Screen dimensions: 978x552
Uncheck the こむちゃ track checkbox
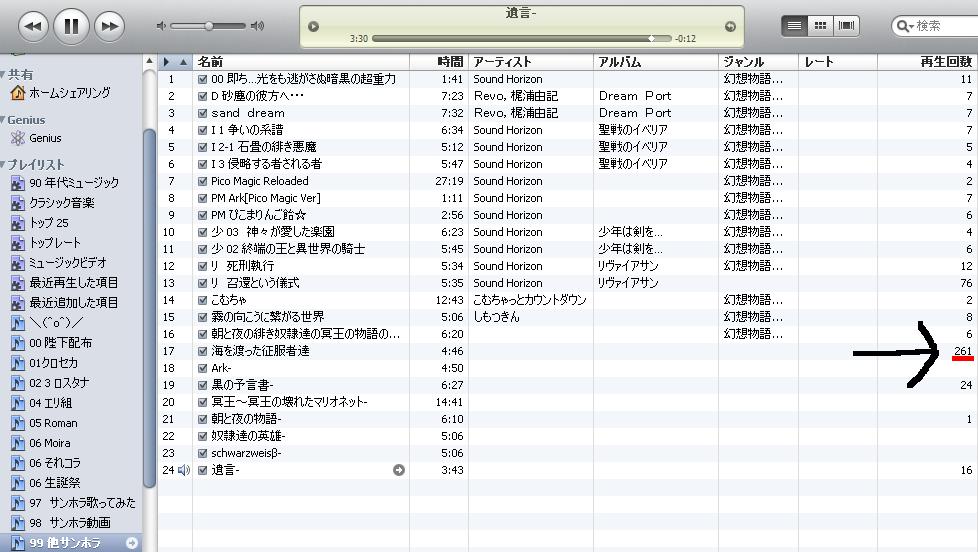point(202,300)
